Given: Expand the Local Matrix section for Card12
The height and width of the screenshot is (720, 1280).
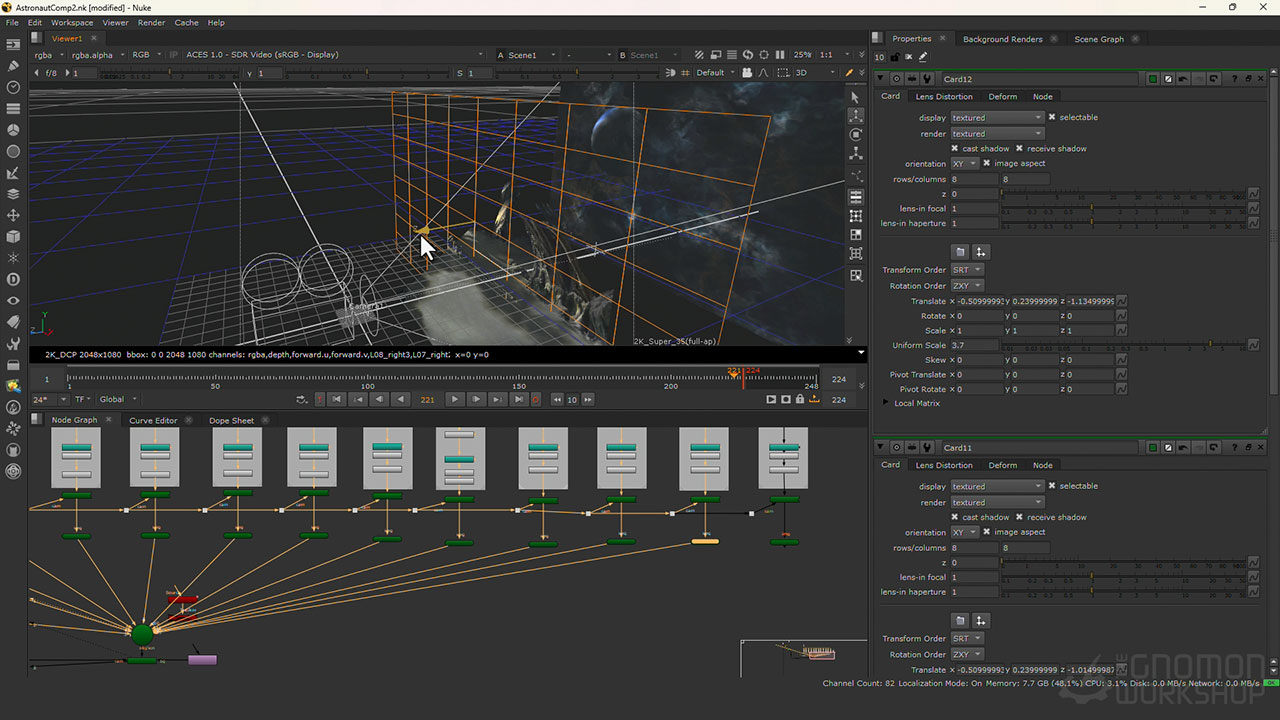Looking at the screenshot, I should 884,404.
